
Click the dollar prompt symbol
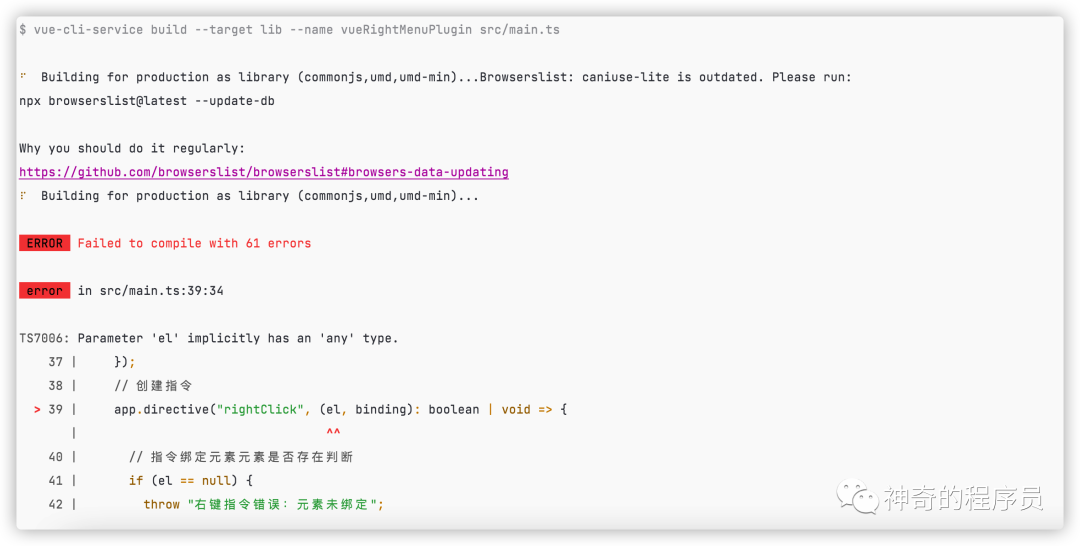coord(23,30)
